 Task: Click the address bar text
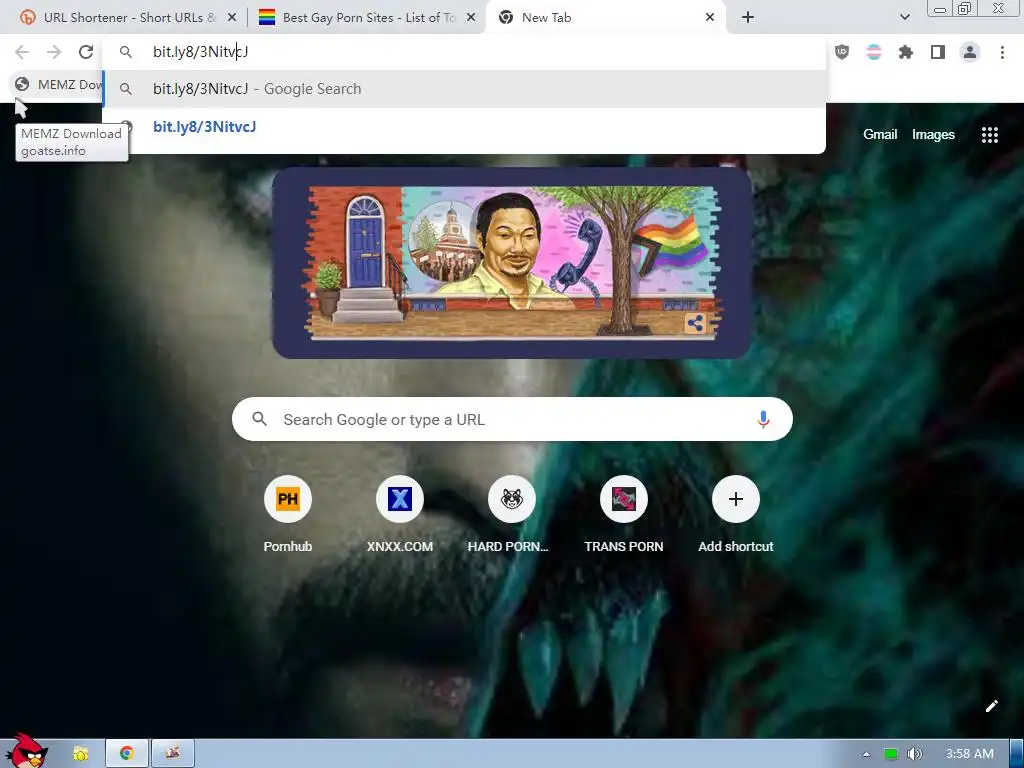click(x=200, y=52)
